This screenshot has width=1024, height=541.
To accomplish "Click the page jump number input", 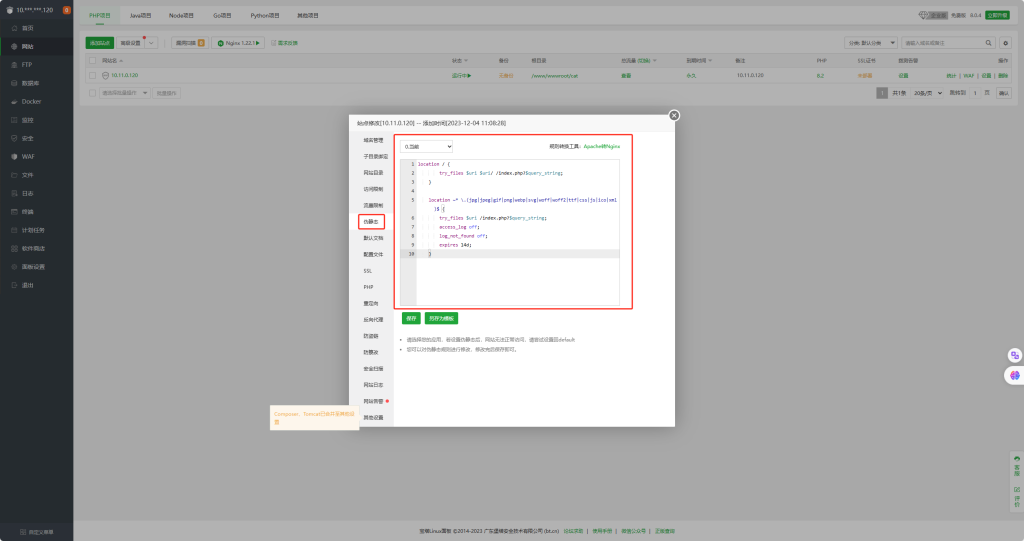I will pos(975,93).
